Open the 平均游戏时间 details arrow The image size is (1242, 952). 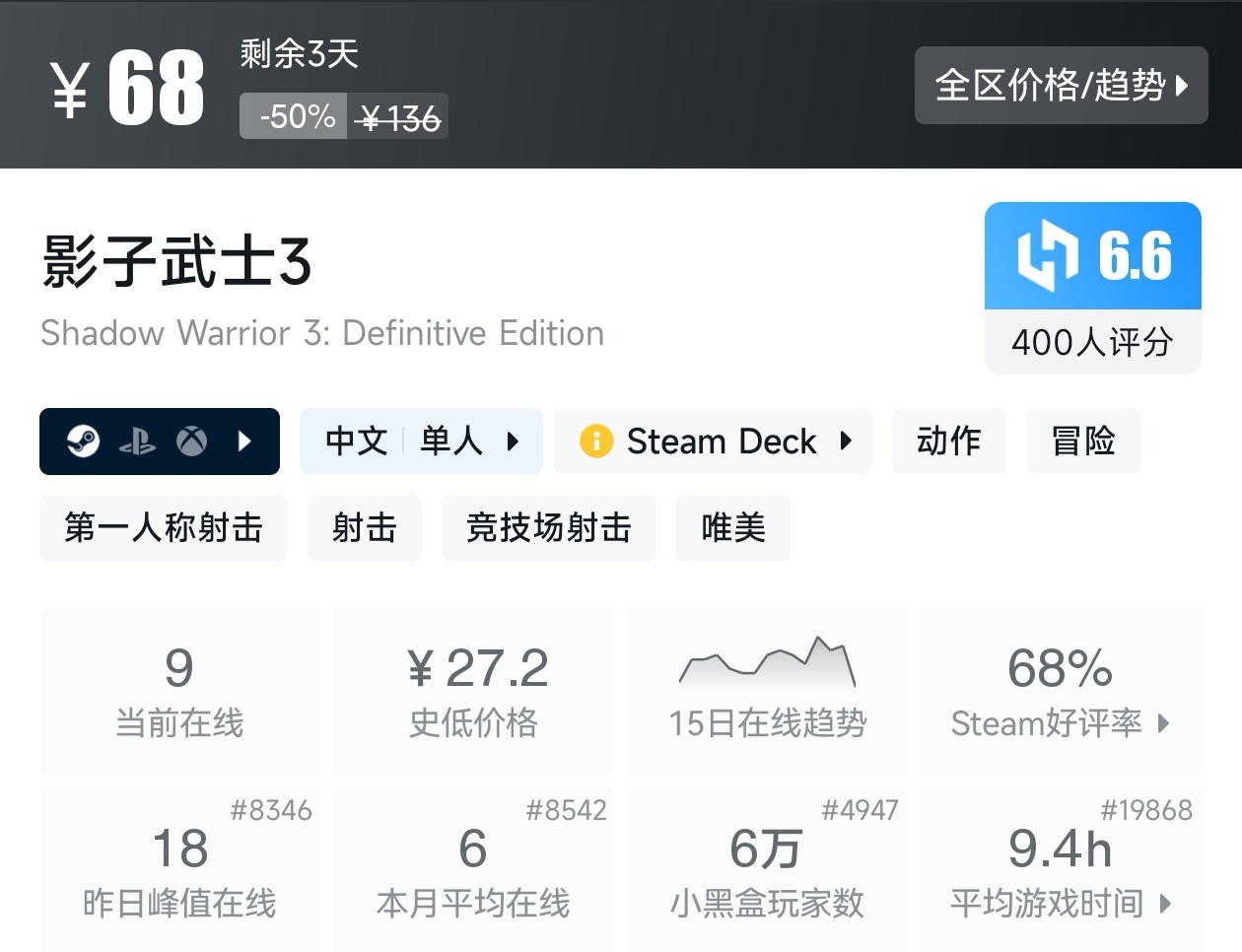tap(1165, 903)
